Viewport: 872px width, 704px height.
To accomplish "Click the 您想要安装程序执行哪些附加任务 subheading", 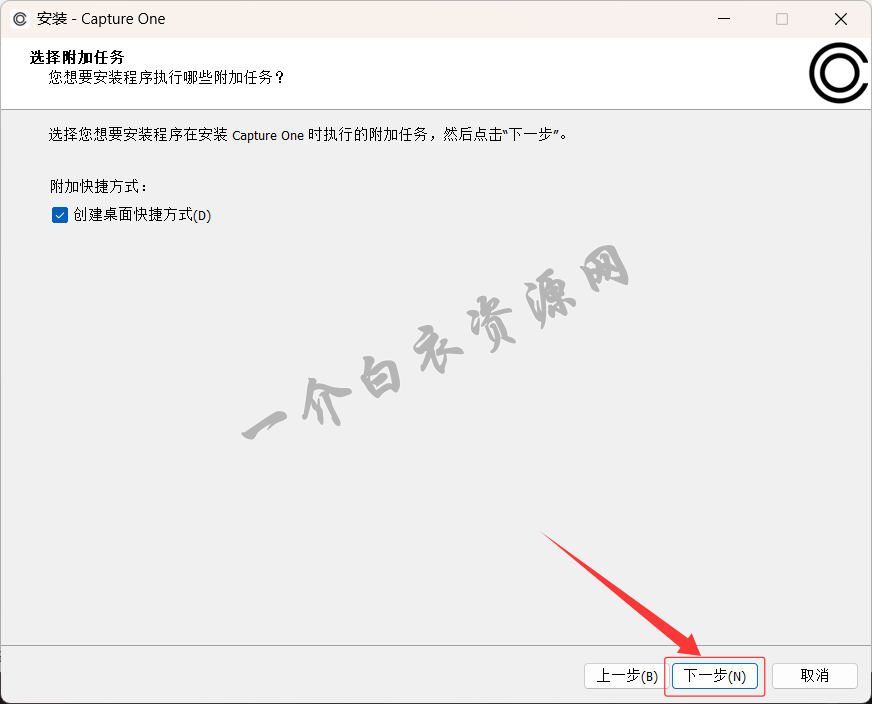I will point(166,77).
